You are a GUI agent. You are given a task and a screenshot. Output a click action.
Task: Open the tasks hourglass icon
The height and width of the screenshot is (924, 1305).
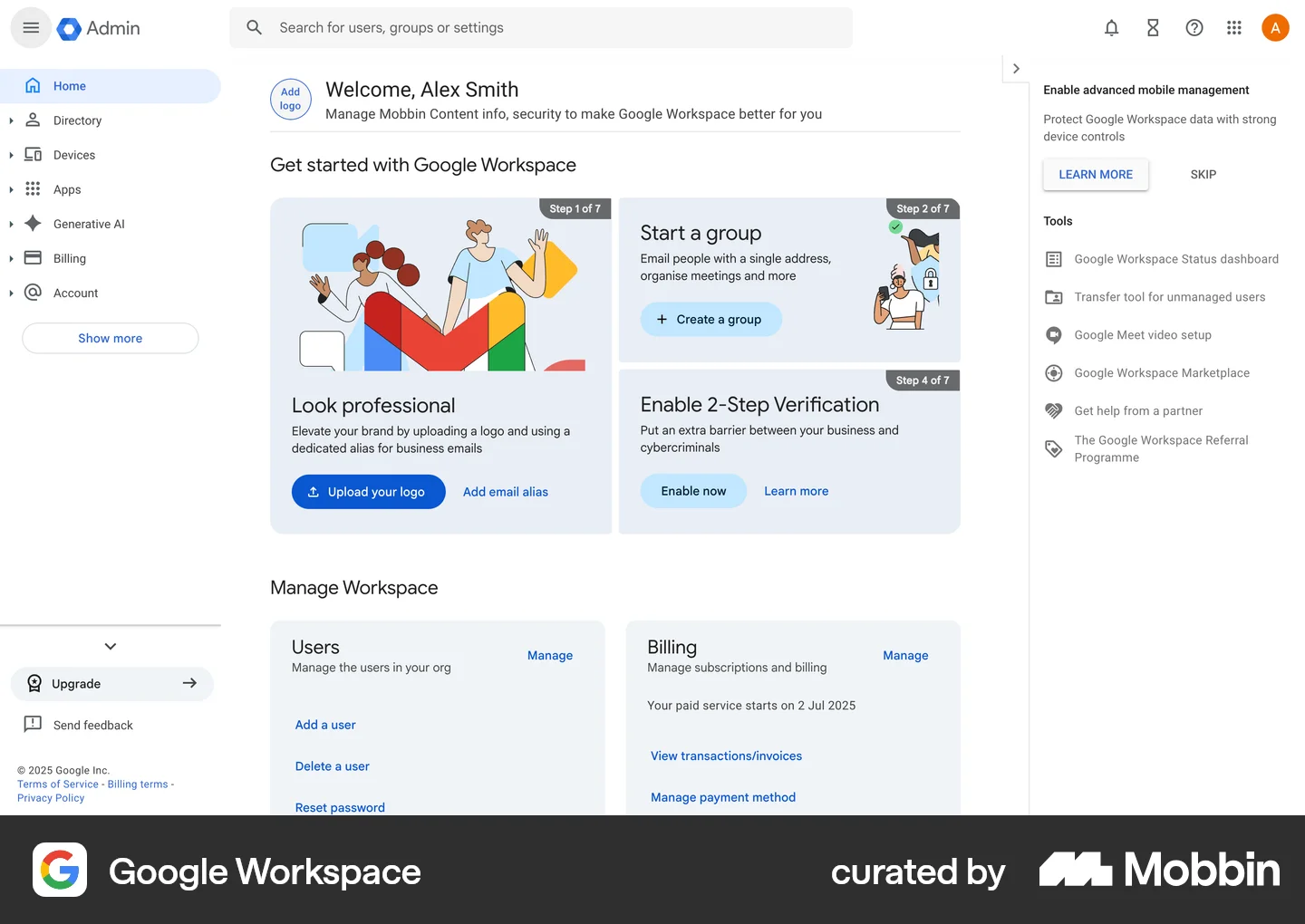(x=1153, y=28)
